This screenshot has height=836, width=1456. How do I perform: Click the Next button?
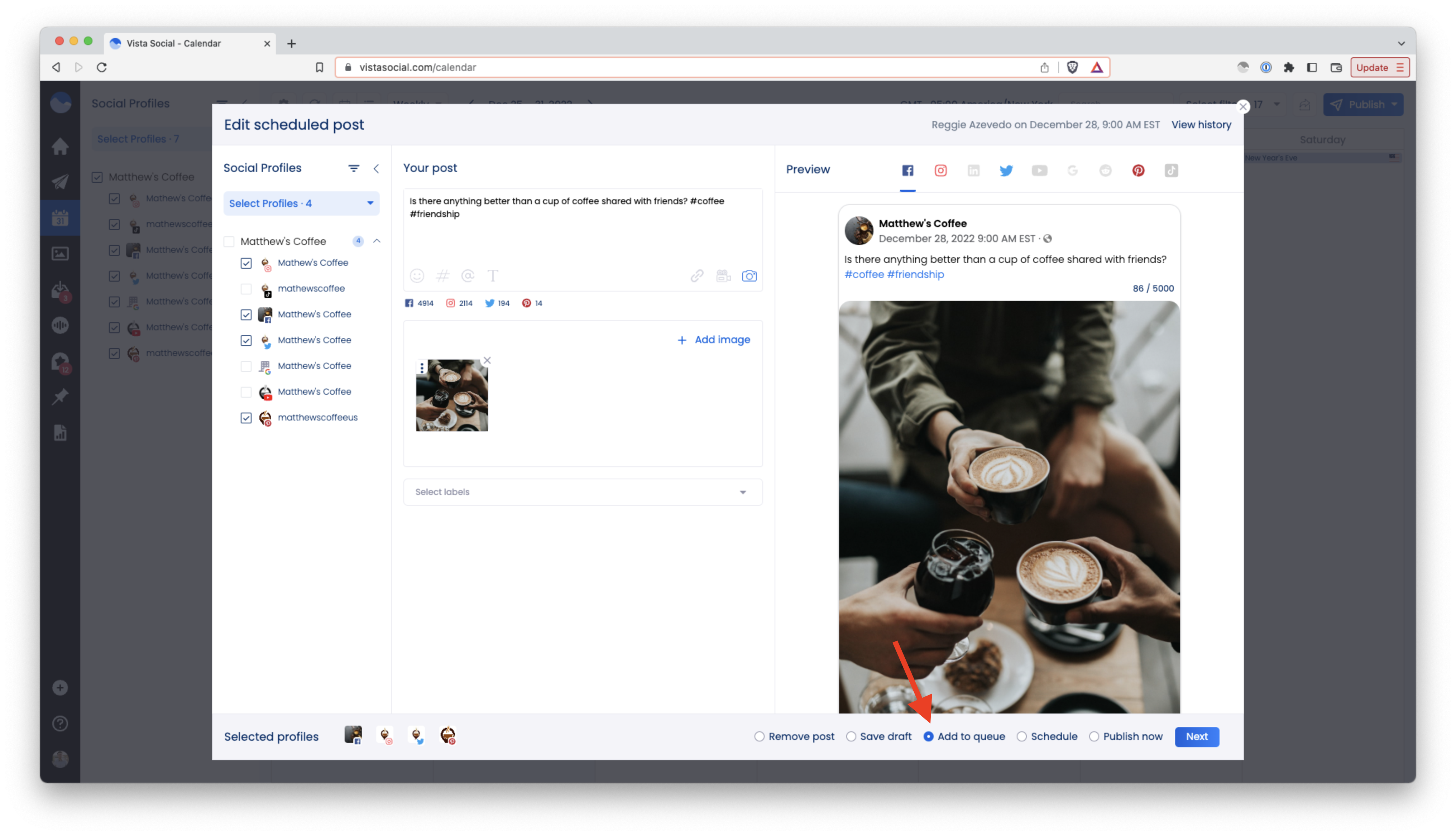tap(1197, 737)
